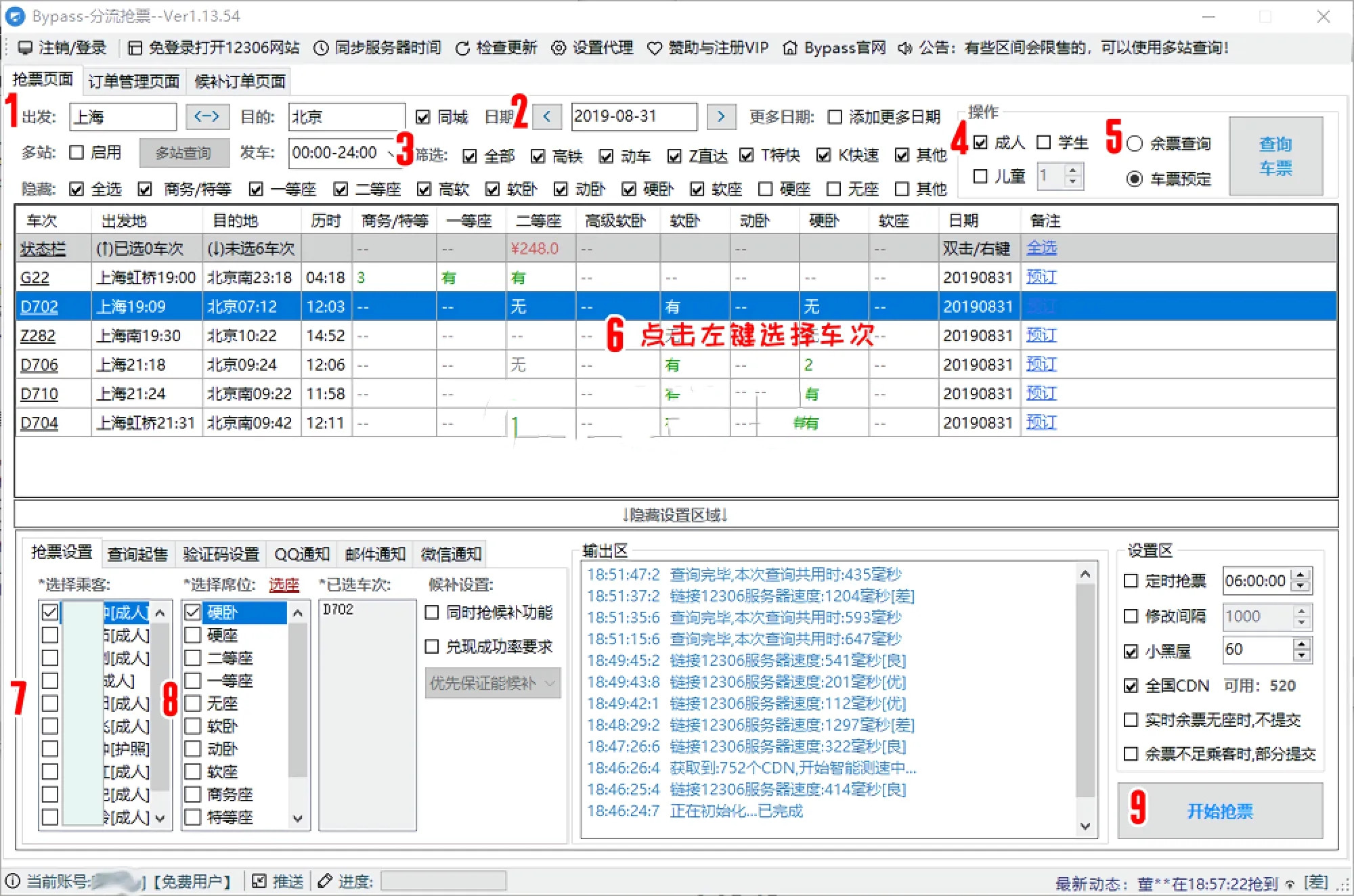Image resolution: width=1354 pixels, height=896 pixels.
Task: Increase the 小黑屋 value with the stepper
Action: tap(1301, 644)
